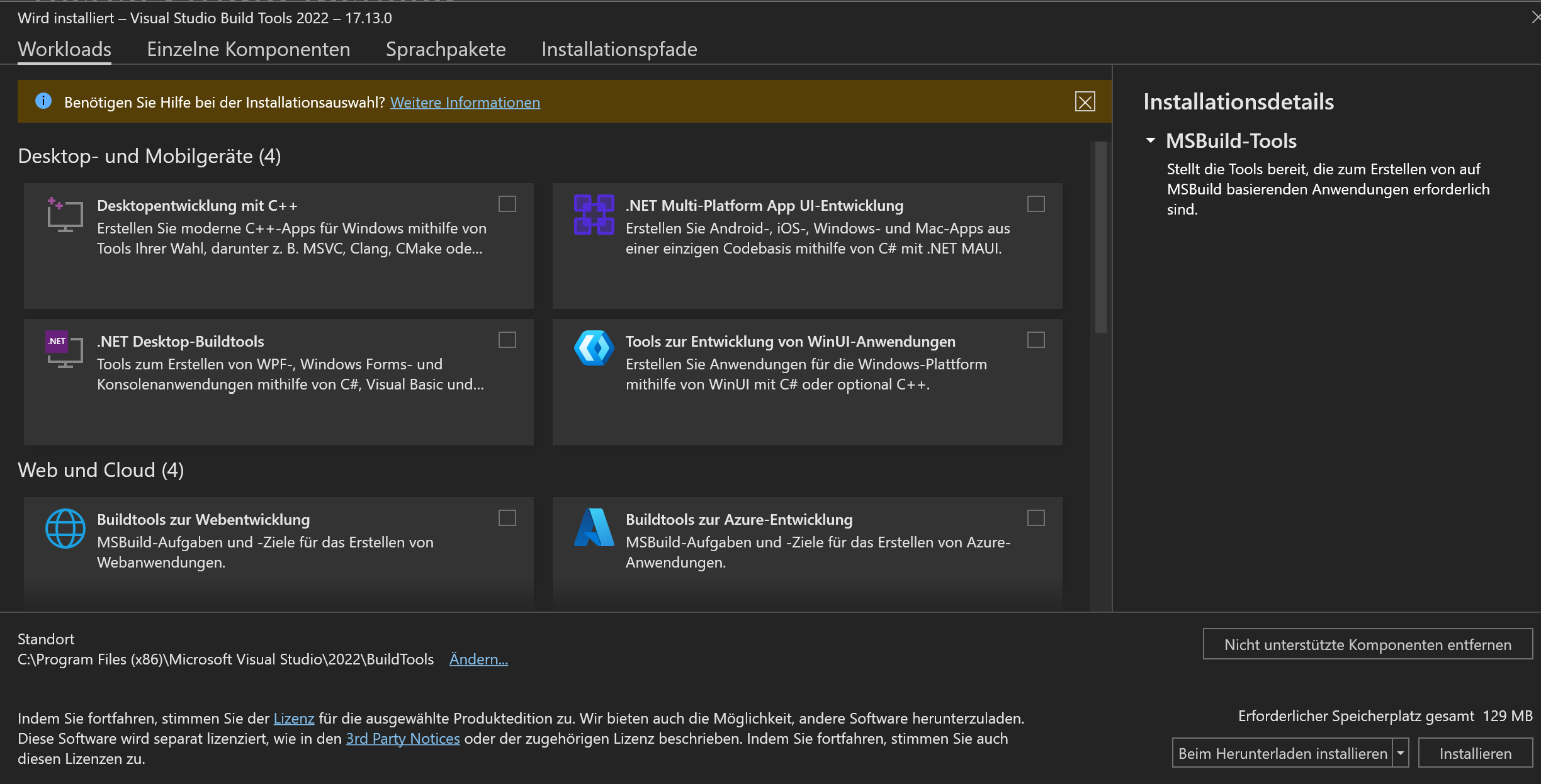The width and height of the screenshot is (1541, 784).
Task: Click the .NET Multi-Platform App UI icon
Action: point(594,215)
